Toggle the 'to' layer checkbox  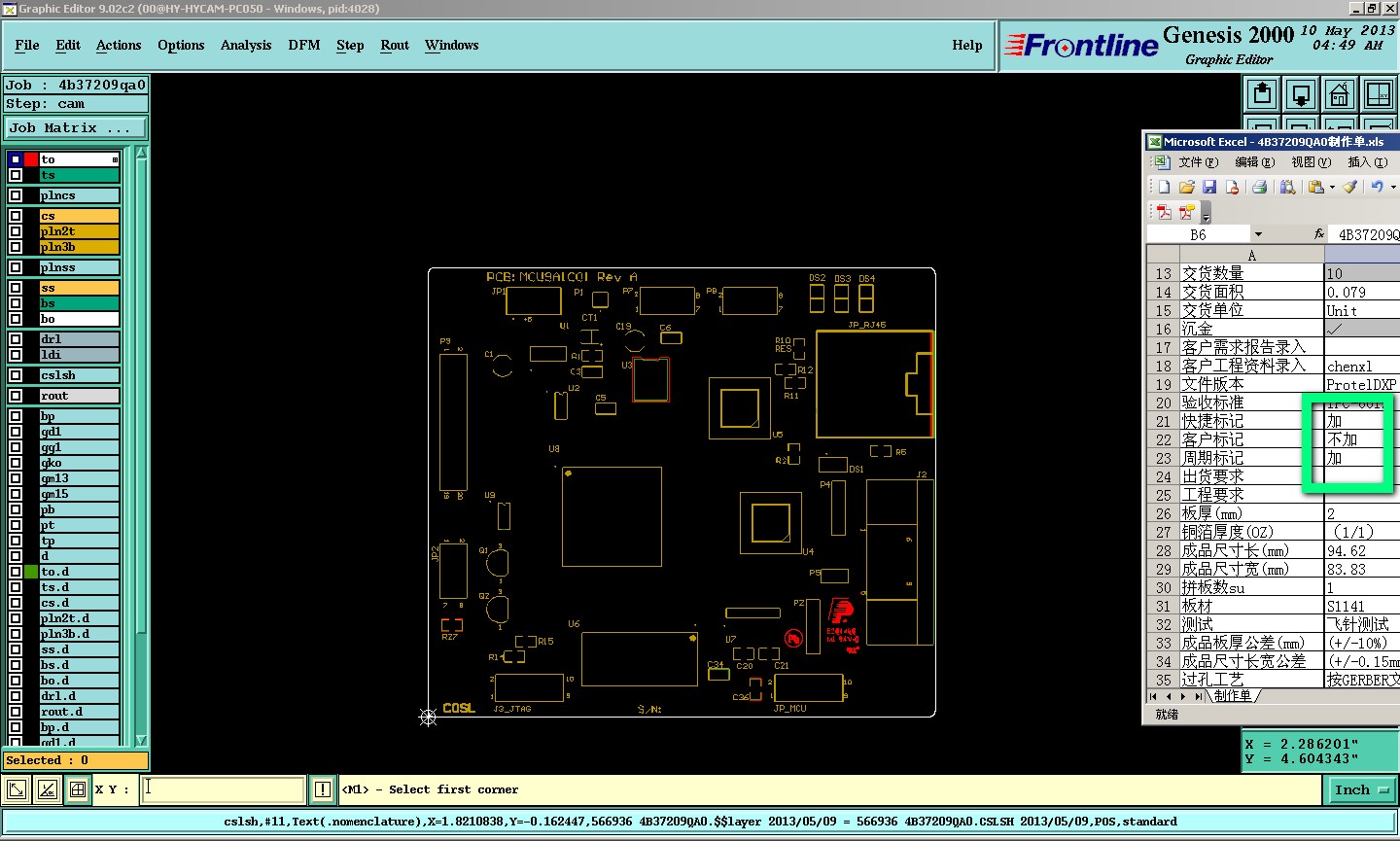tap(16, 159)
